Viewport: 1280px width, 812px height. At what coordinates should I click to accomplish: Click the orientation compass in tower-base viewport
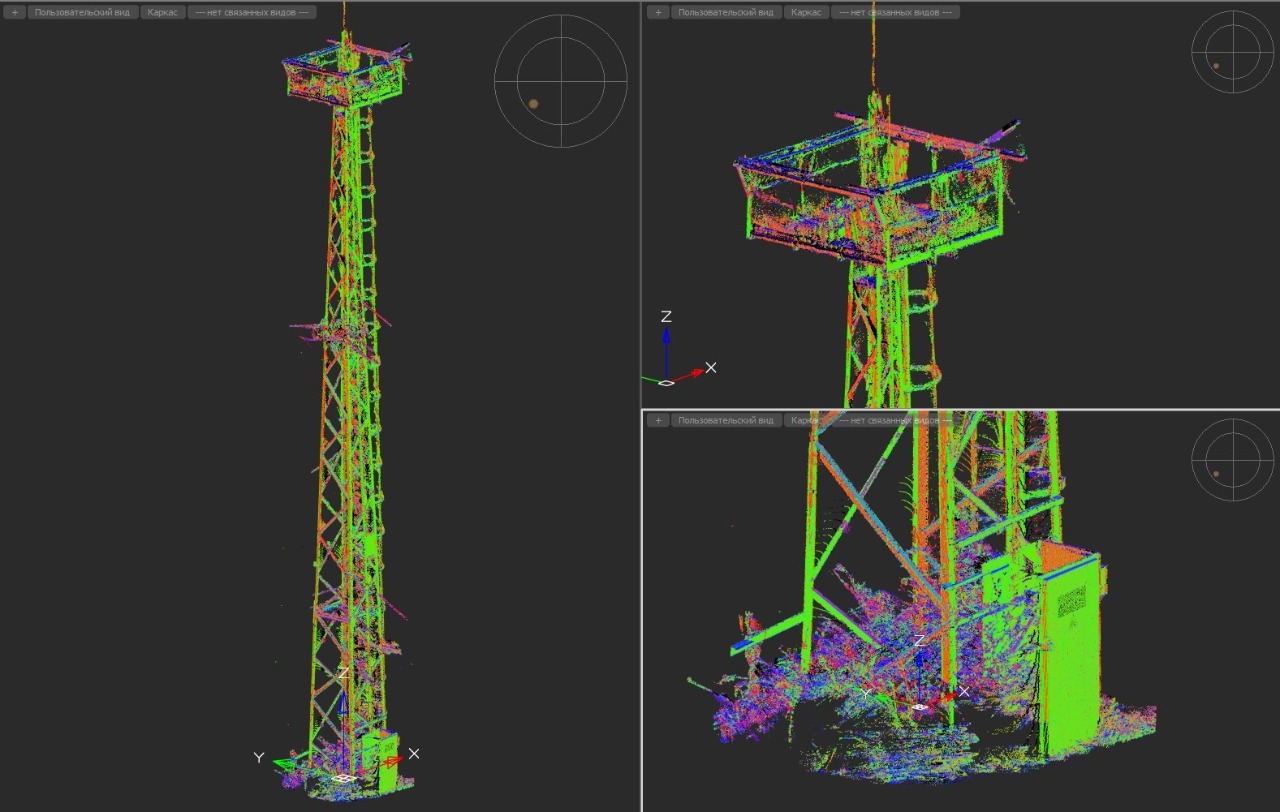click(x=1233, y=459)
